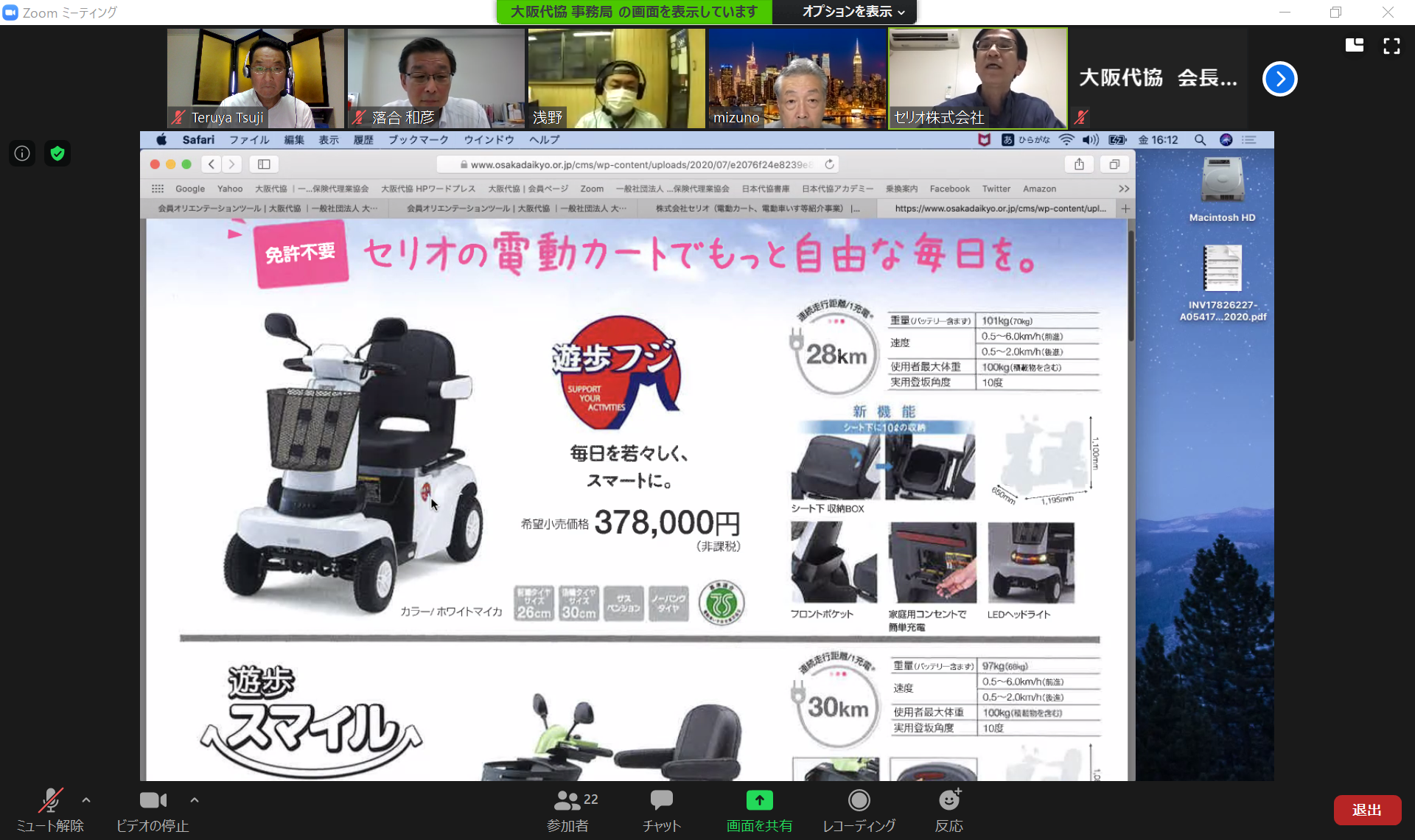Expand audio options arrow beside mute
This screenshot has width=1415, height=840.
pos(86,799)
